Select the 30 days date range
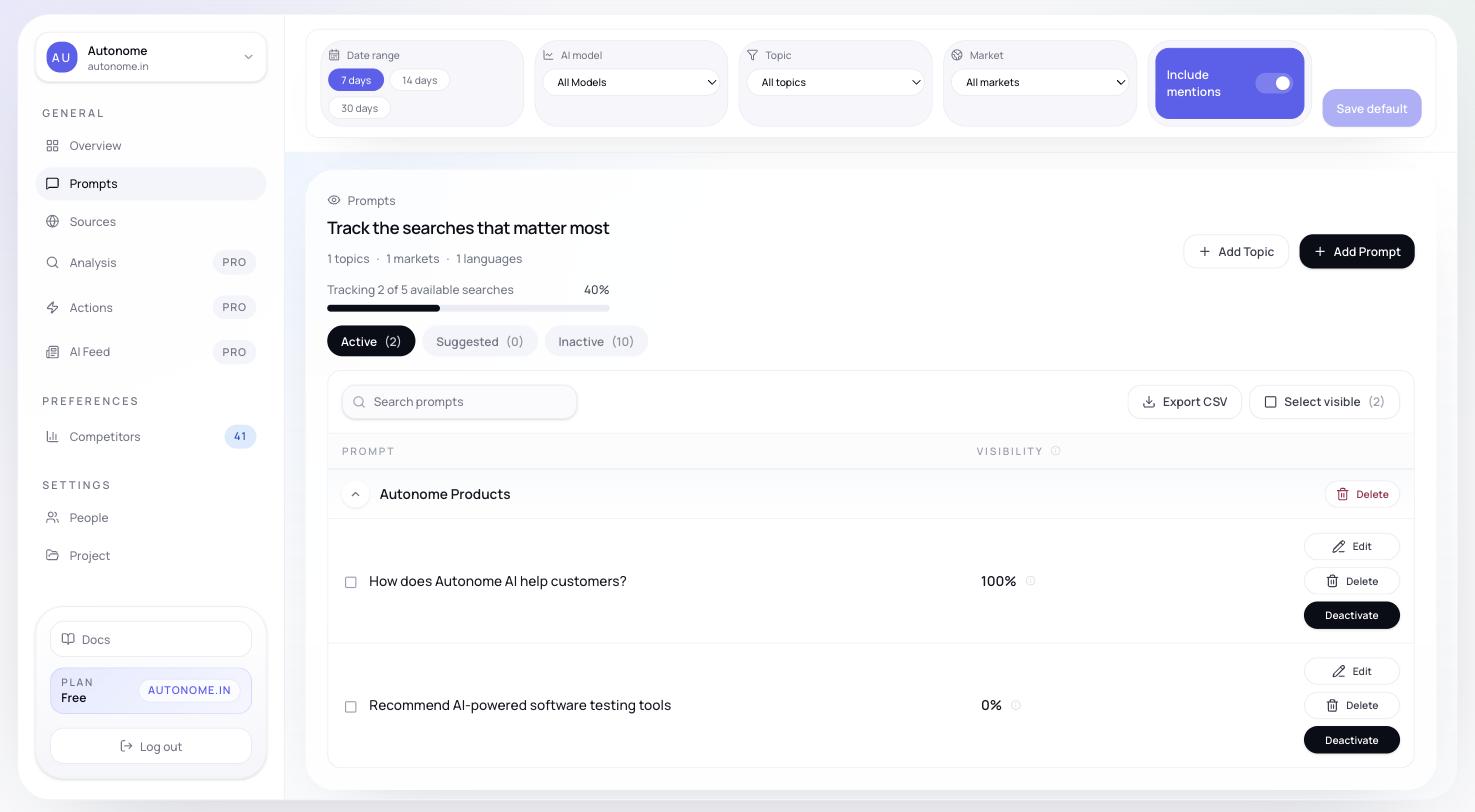Viewport: 1475px width, 812px height. point(359,108)
